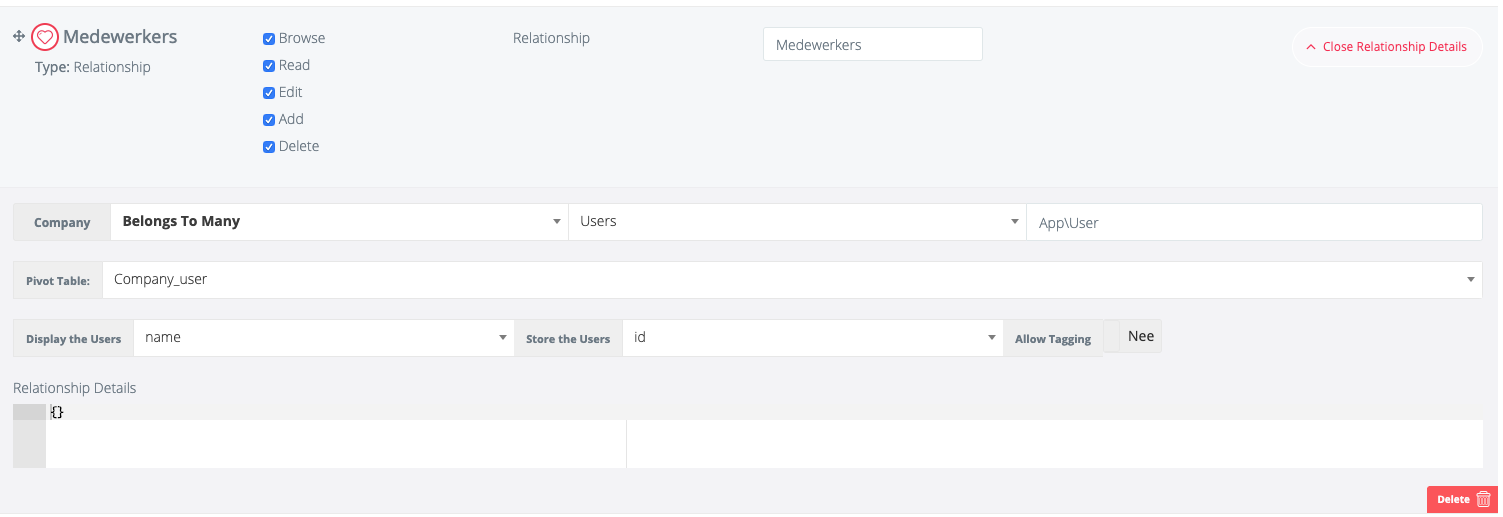The width and height of the screenshot is (1503, 517).
Task: Close Relationship Details panel
Action: pyautogui.click(x=1386, y=47)
